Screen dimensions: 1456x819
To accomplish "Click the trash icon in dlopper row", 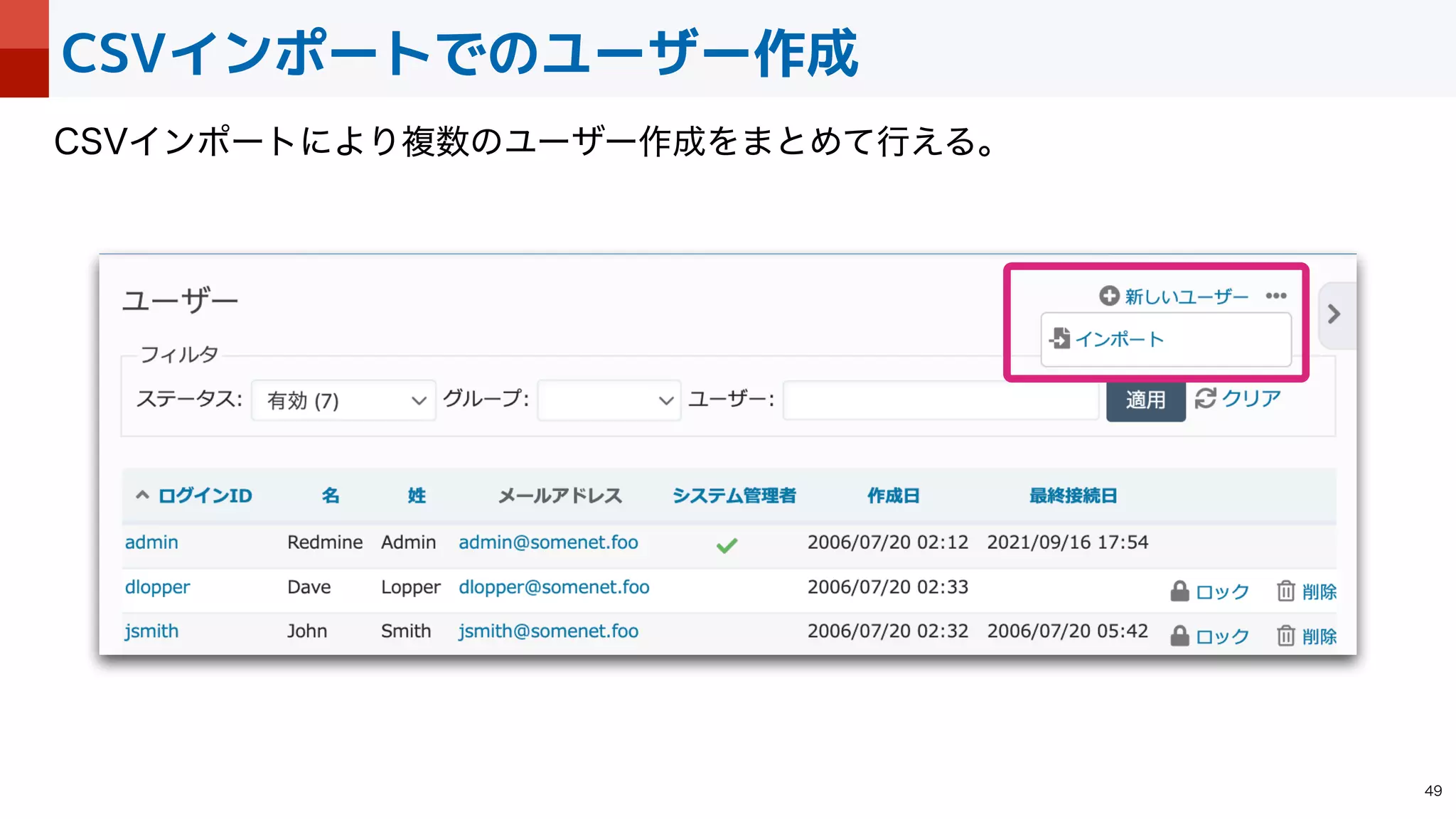I will 1285,591.
